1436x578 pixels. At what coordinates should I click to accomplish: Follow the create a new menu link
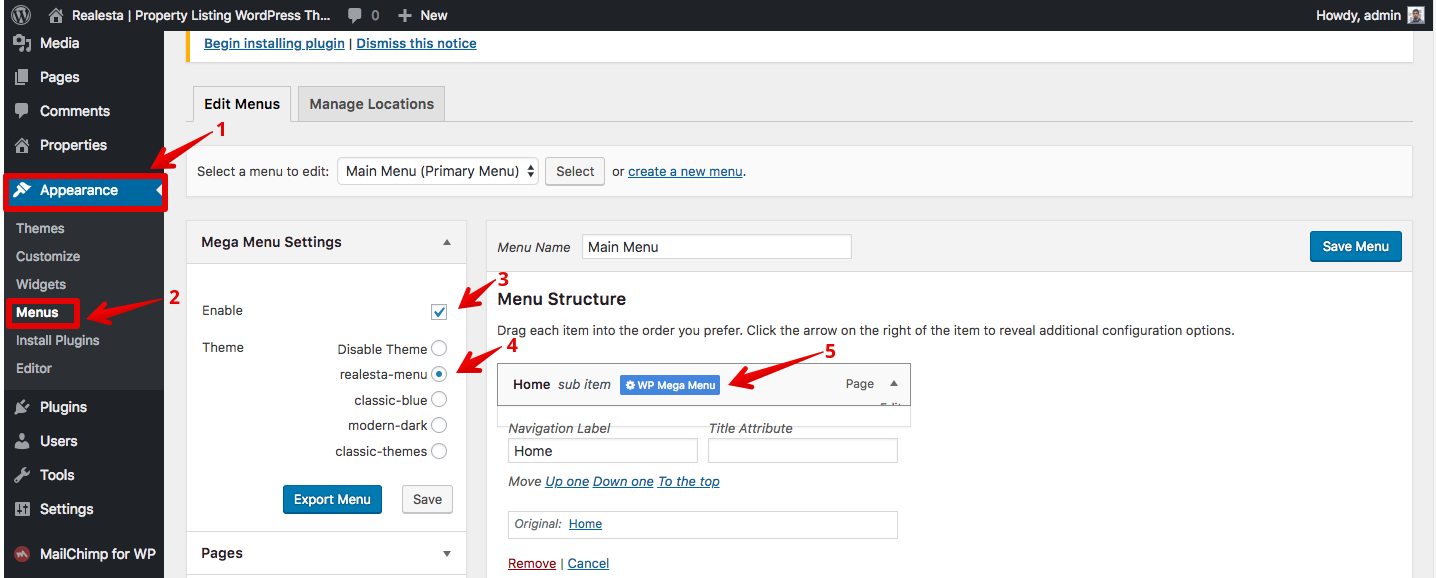(x=685, y=171)
